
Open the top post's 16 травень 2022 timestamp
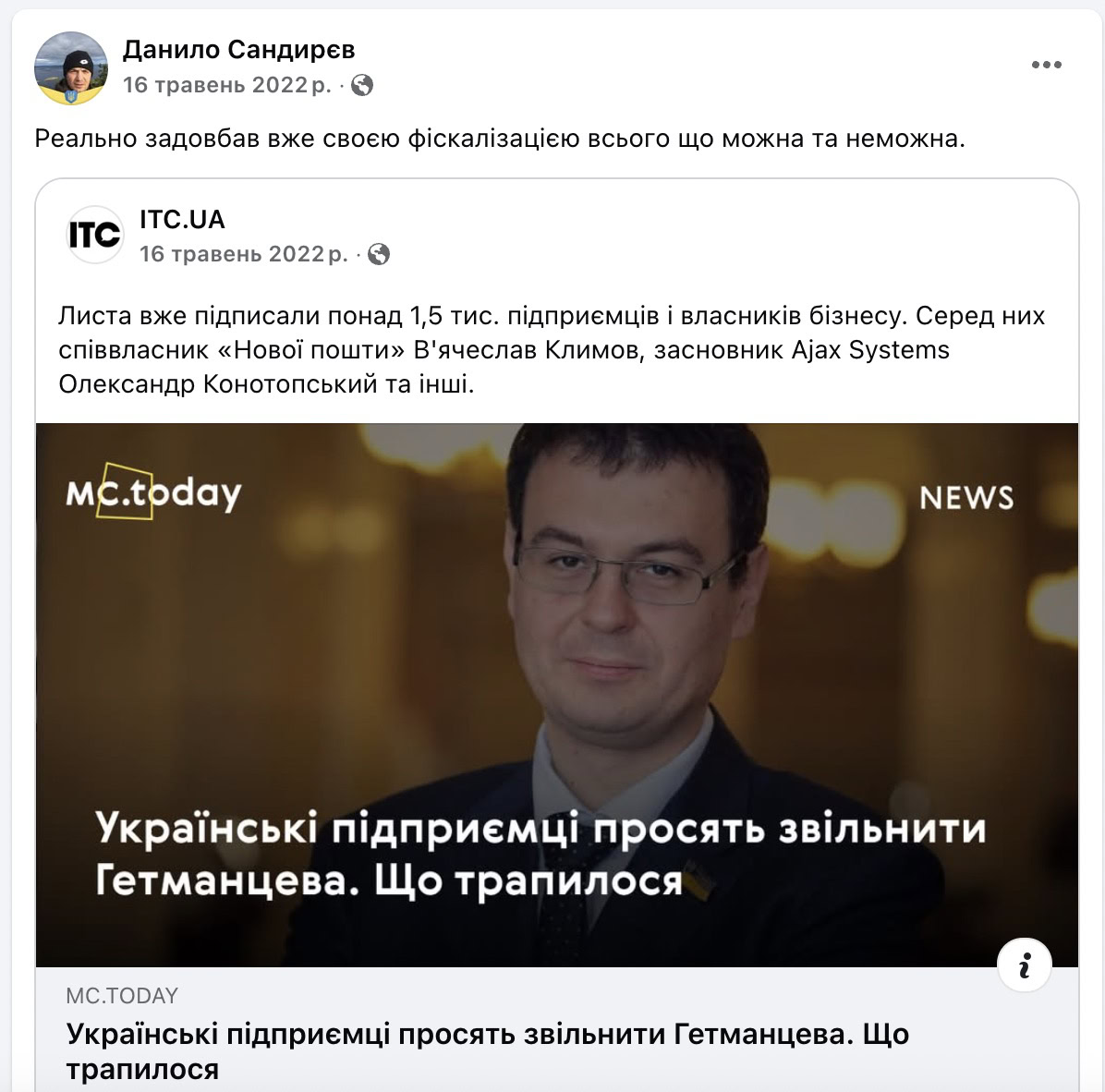(227, 85)
